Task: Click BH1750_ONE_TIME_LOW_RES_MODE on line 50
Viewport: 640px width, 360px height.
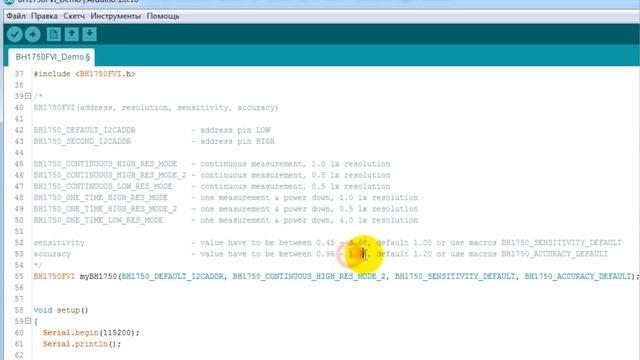Action: (98, 220)
